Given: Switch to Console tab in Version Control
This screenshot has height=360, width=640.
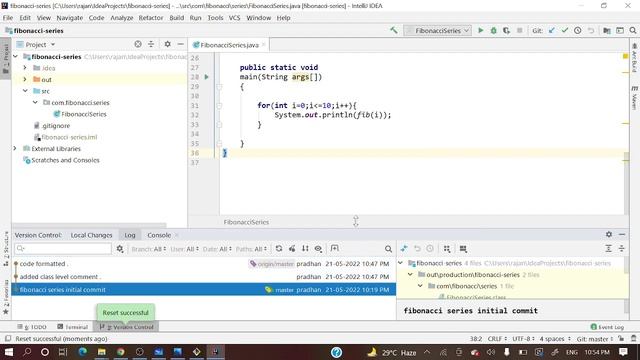Looking at the screenshot, I should pos(159,235).
